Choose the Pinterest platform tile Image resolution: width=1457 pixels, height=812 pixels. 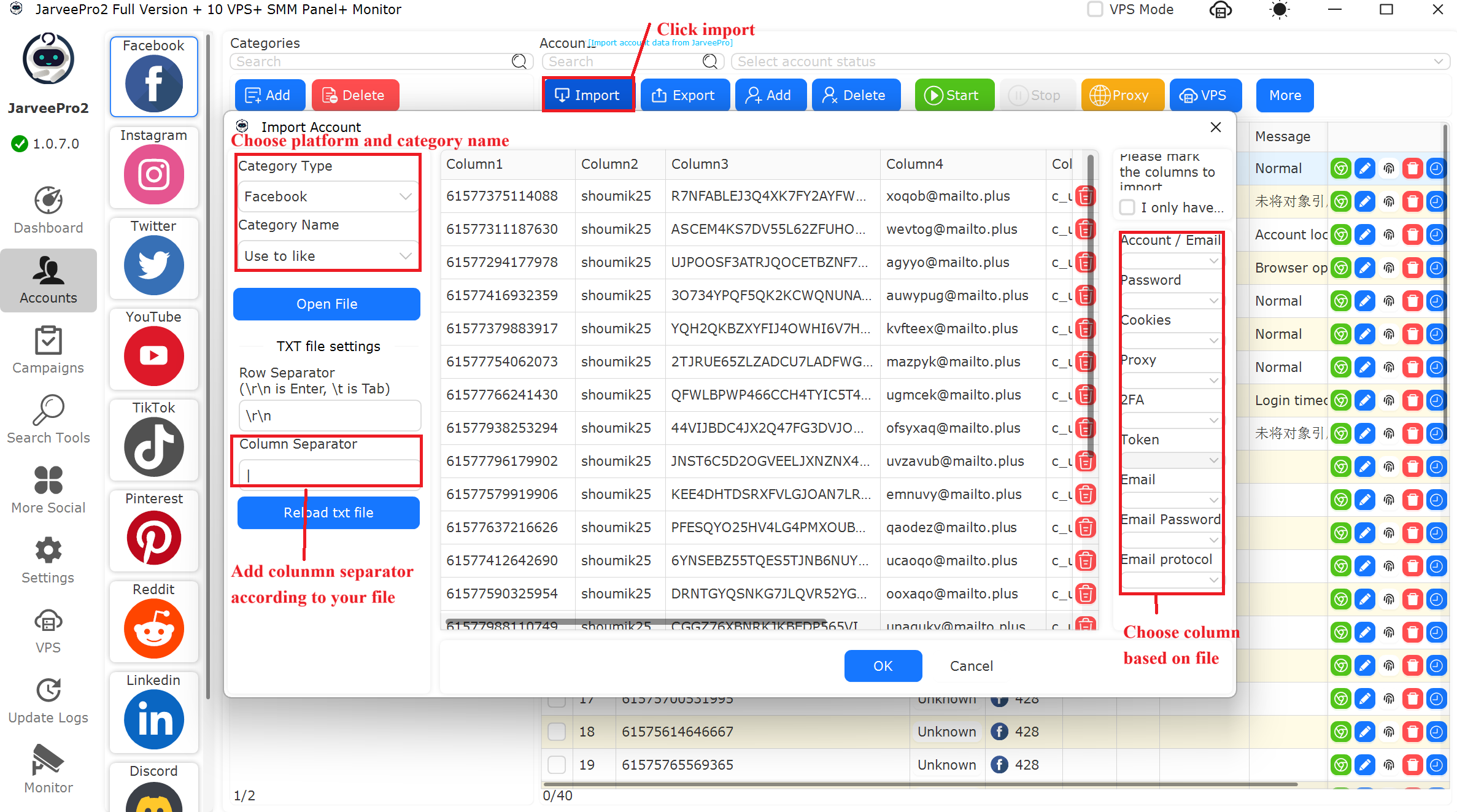[x=153, y=531]
